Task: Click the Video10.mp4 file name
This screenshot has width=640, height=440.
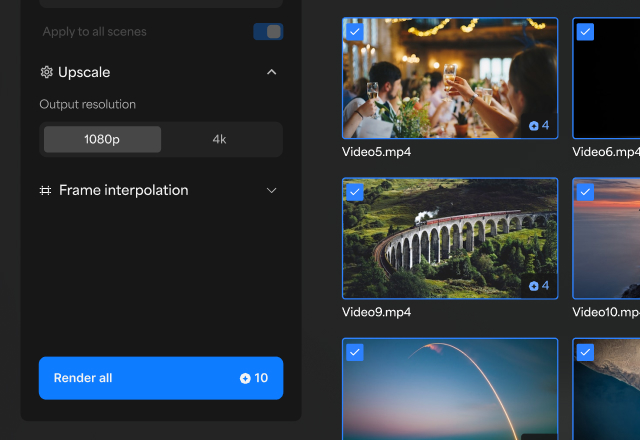Action: (606, 313)
